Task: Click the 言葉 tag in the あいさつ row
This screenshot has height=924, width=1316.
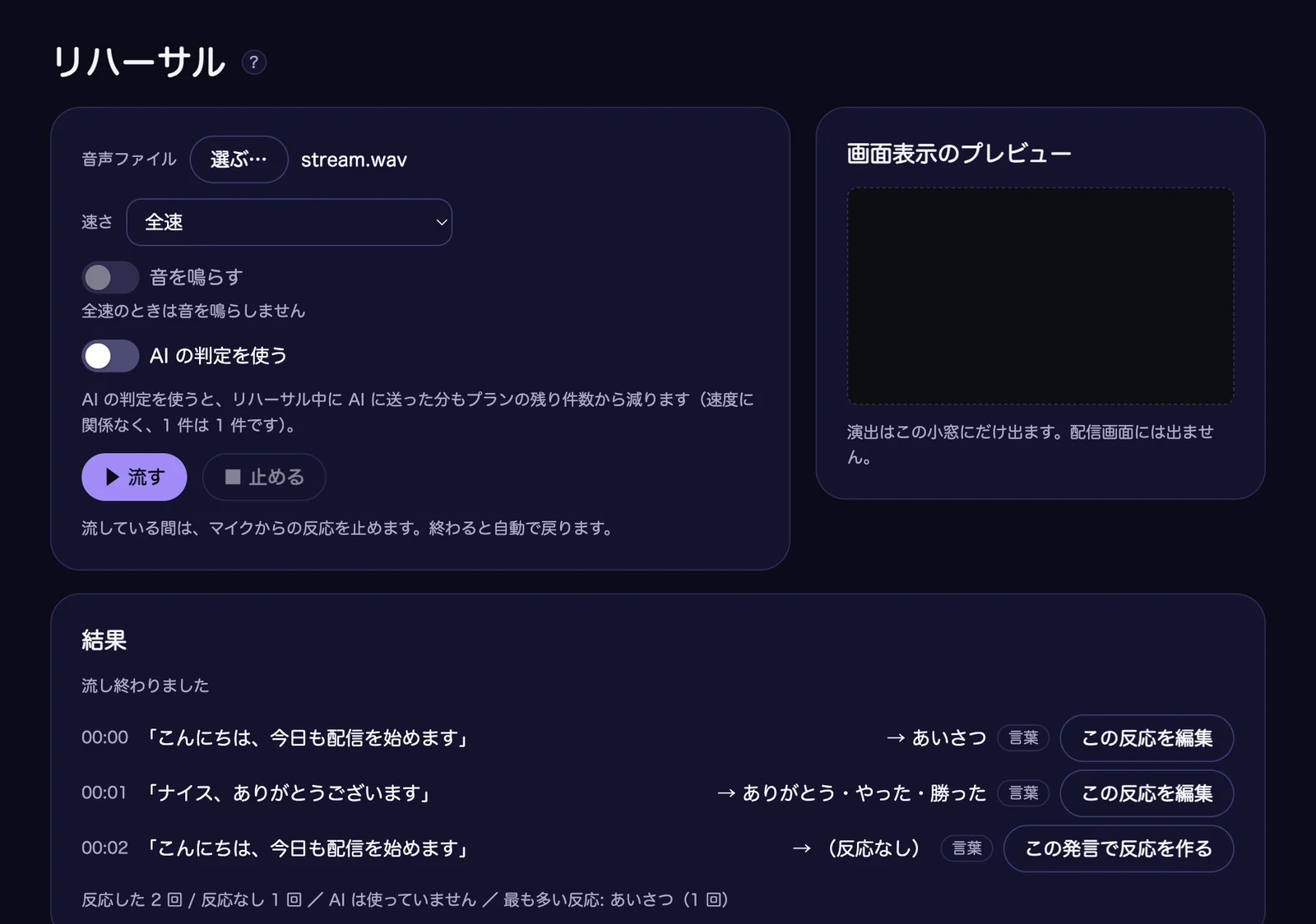Action: pyautogui.click(x=1023, y=738)
